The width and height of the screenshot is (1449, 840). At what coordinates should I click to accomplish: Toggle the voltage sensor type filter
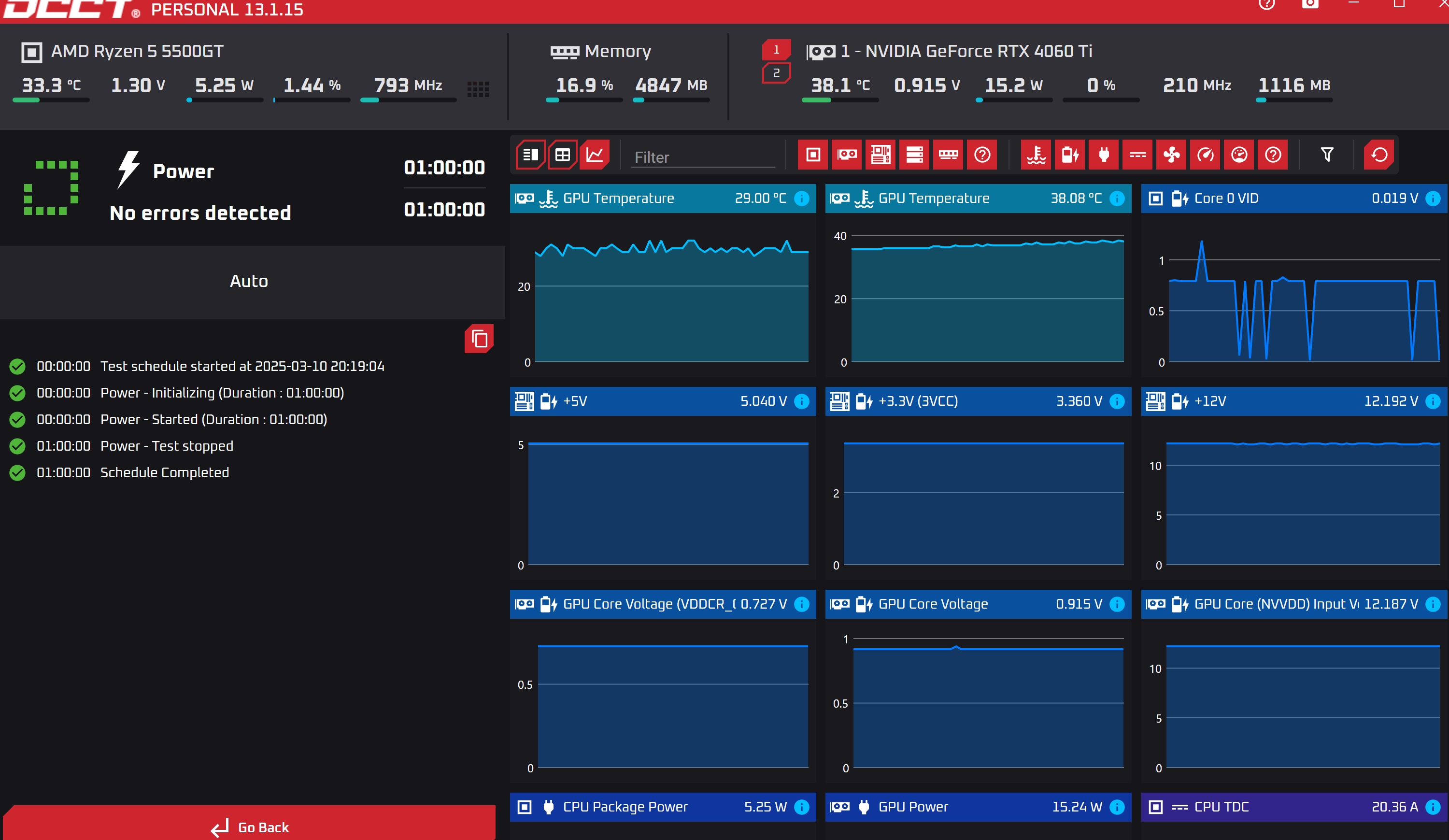click(x=1070, y=155)
